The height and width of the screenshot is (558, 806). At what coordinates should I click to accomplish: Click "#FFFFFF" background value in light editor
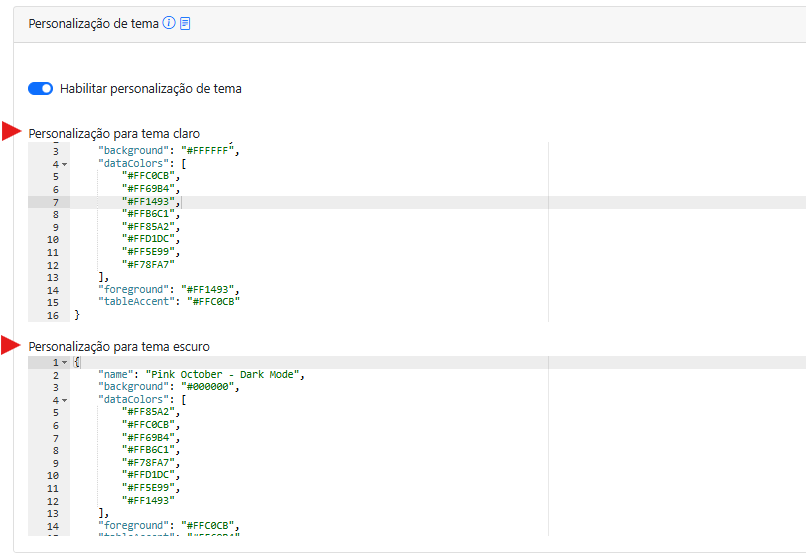tap(206, 151)
